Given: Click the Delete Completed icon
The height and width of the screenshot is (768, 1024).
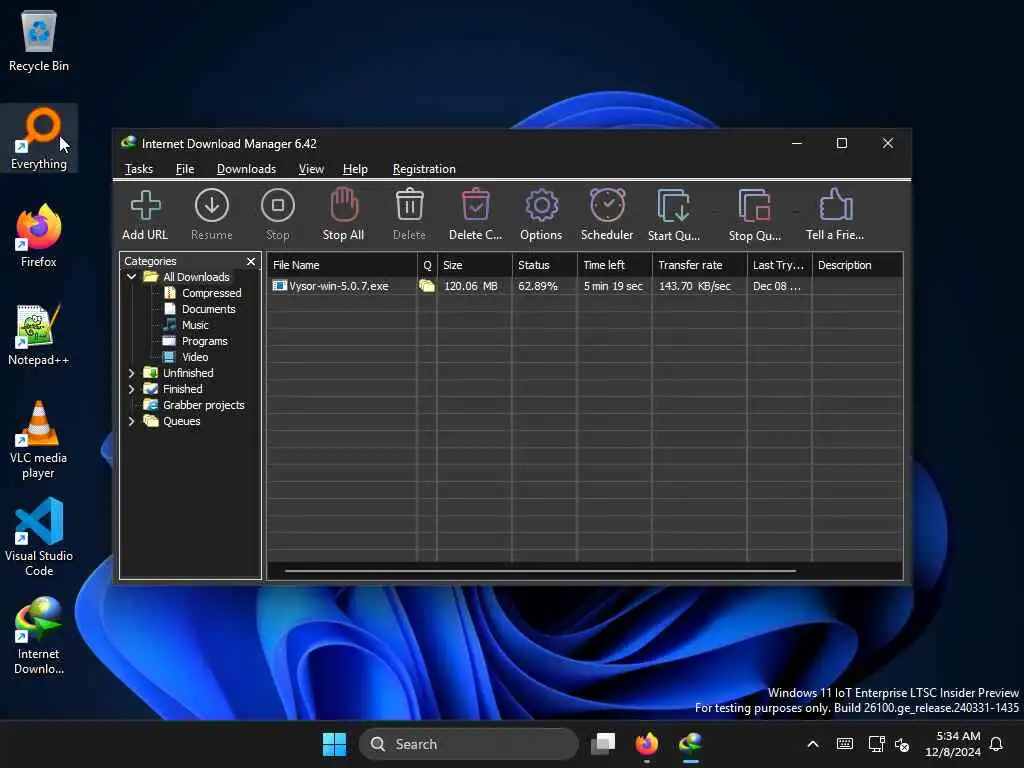Looking at the screenshot, I should point(475,204).
